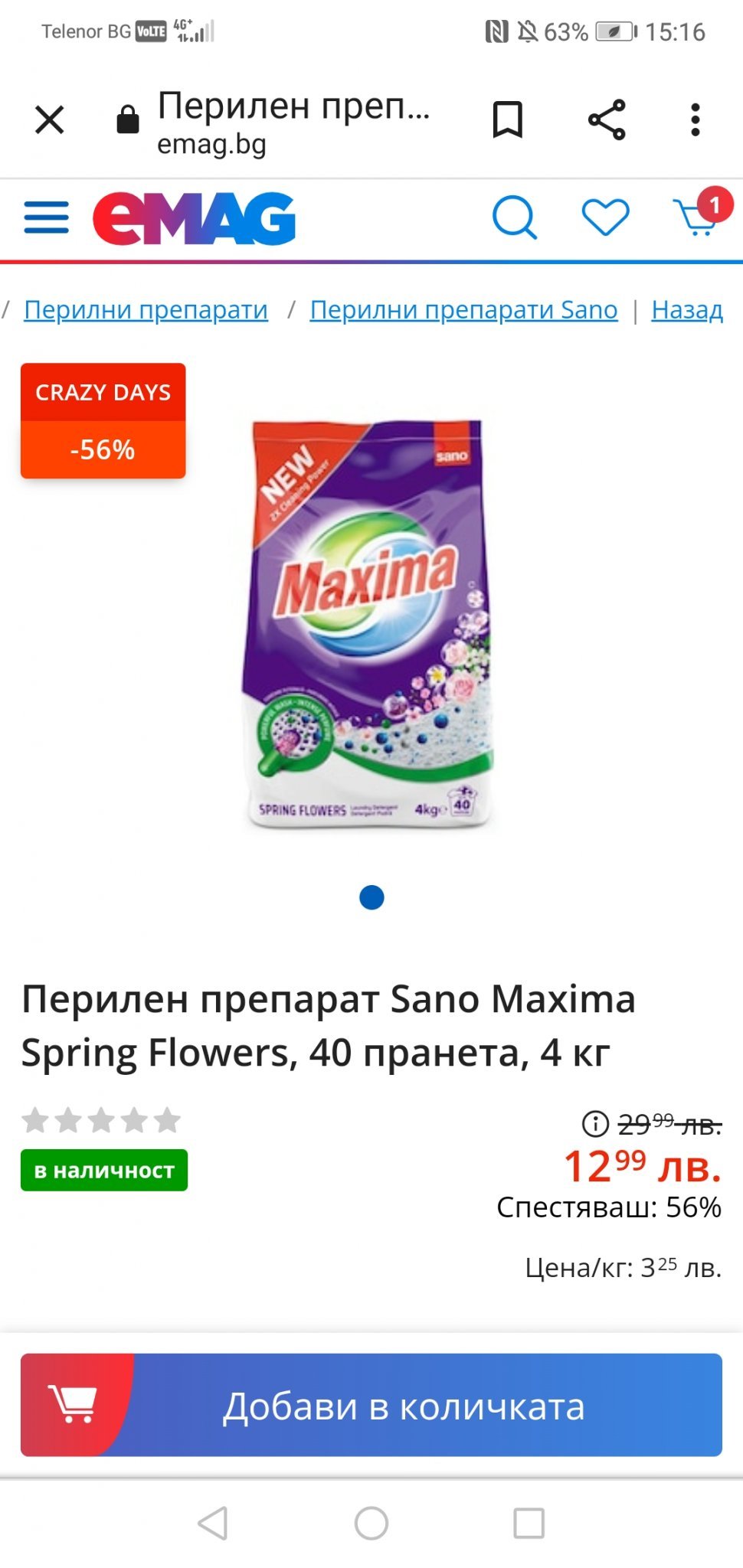Open the three-dot browser menu
This screenshot has width=743, height=1568.
click(696, 119)
